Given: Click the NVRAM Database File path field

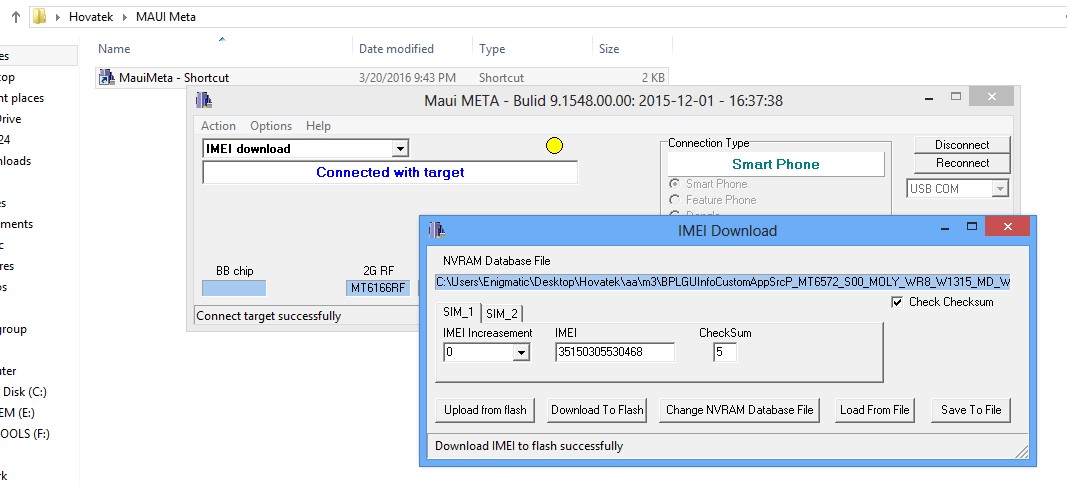Looking at the screenshot, I should coord(723,282).
